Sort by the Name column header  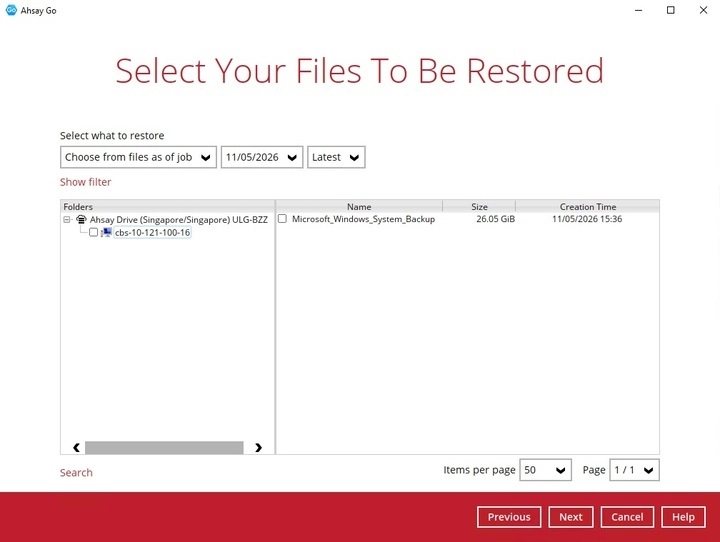pos(359,207)
